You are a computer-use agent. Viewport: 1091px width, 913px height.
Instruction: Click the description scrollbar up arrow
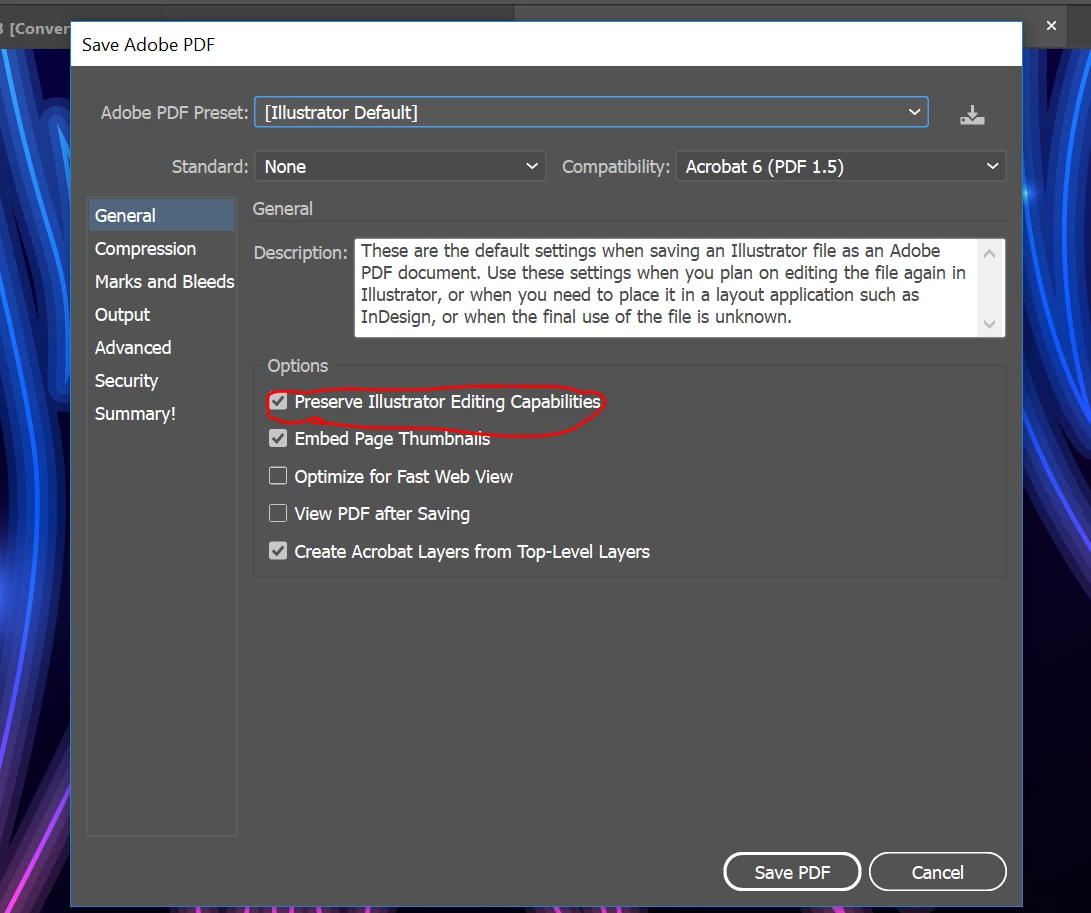[x=989, y=254]
